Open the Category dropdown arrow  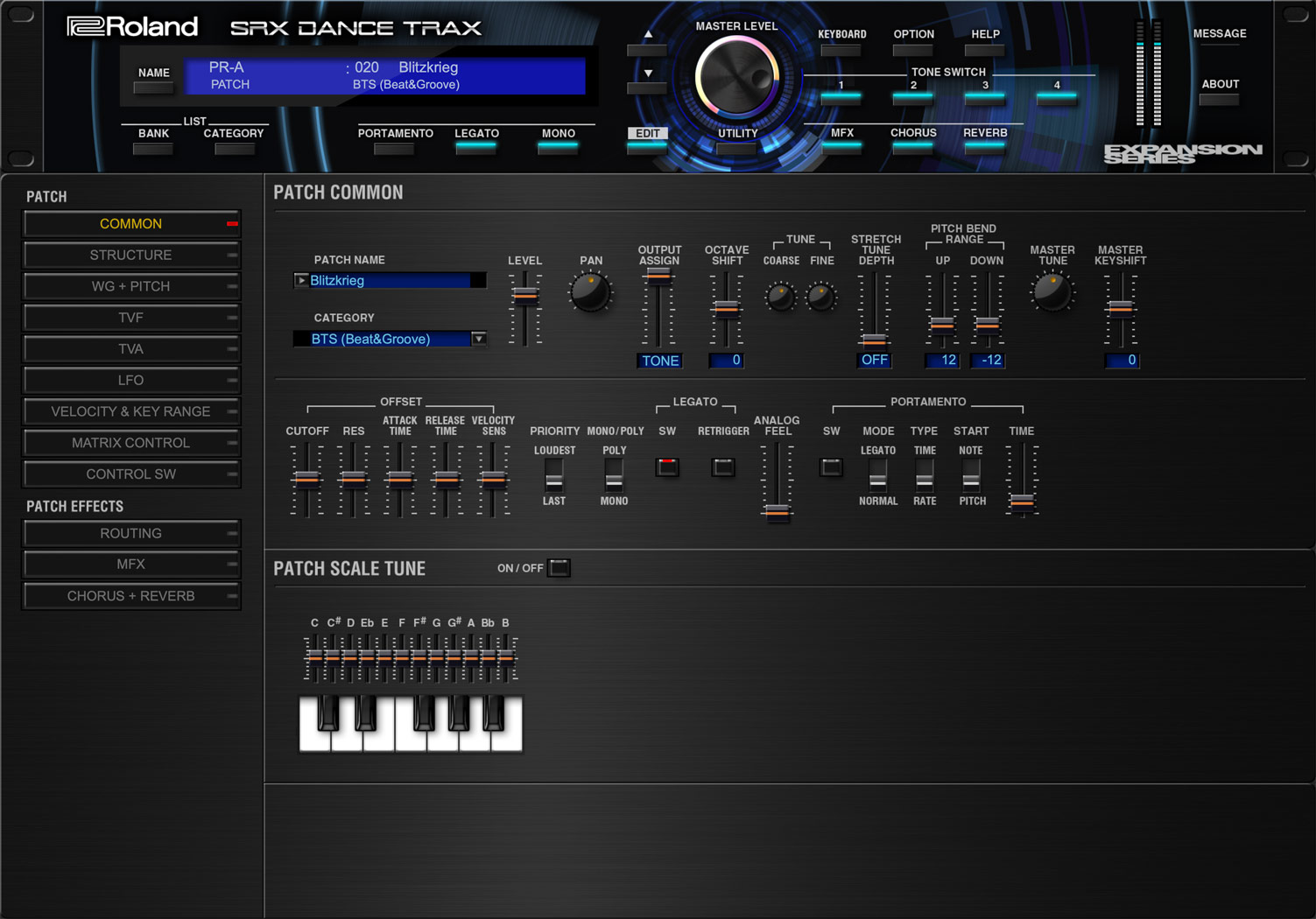[x=479, y=339]
